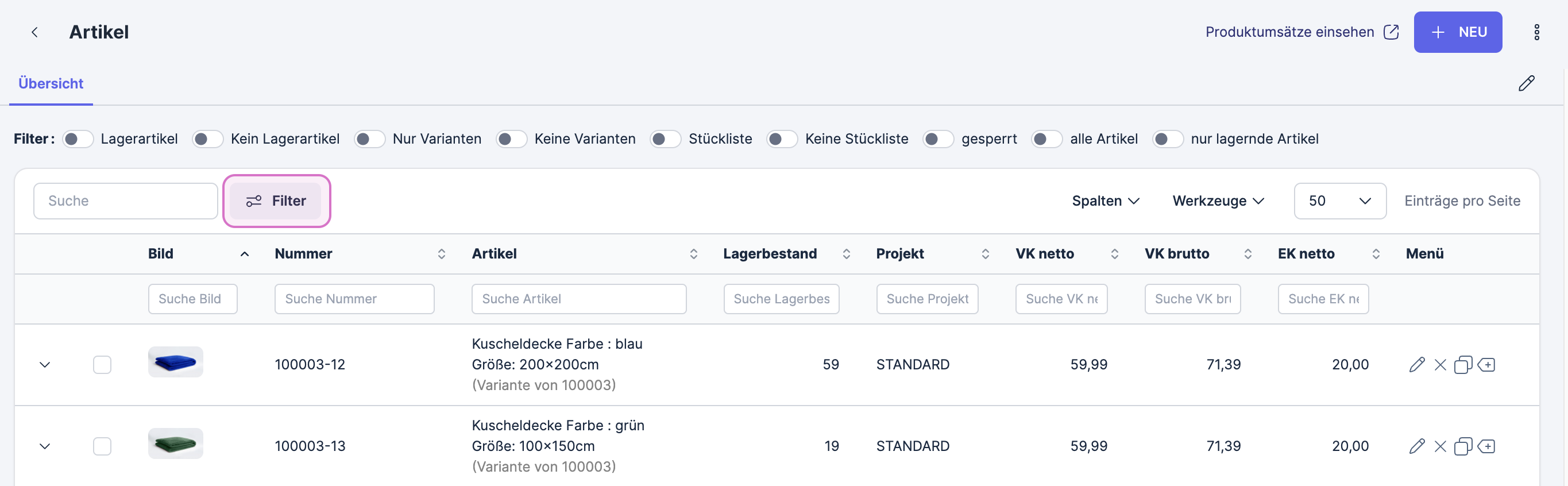Open the entries per page dropdown showing 50
Image resolution: width=1568 pixels, height=486 pixels.
(x=1339, y=201)
